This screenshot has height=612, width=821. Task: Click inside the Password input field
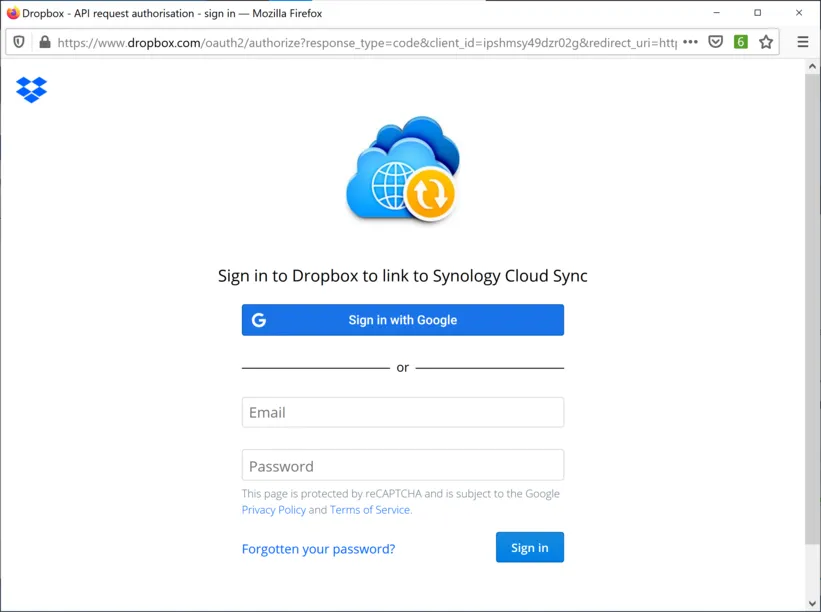tap(402, 464)
